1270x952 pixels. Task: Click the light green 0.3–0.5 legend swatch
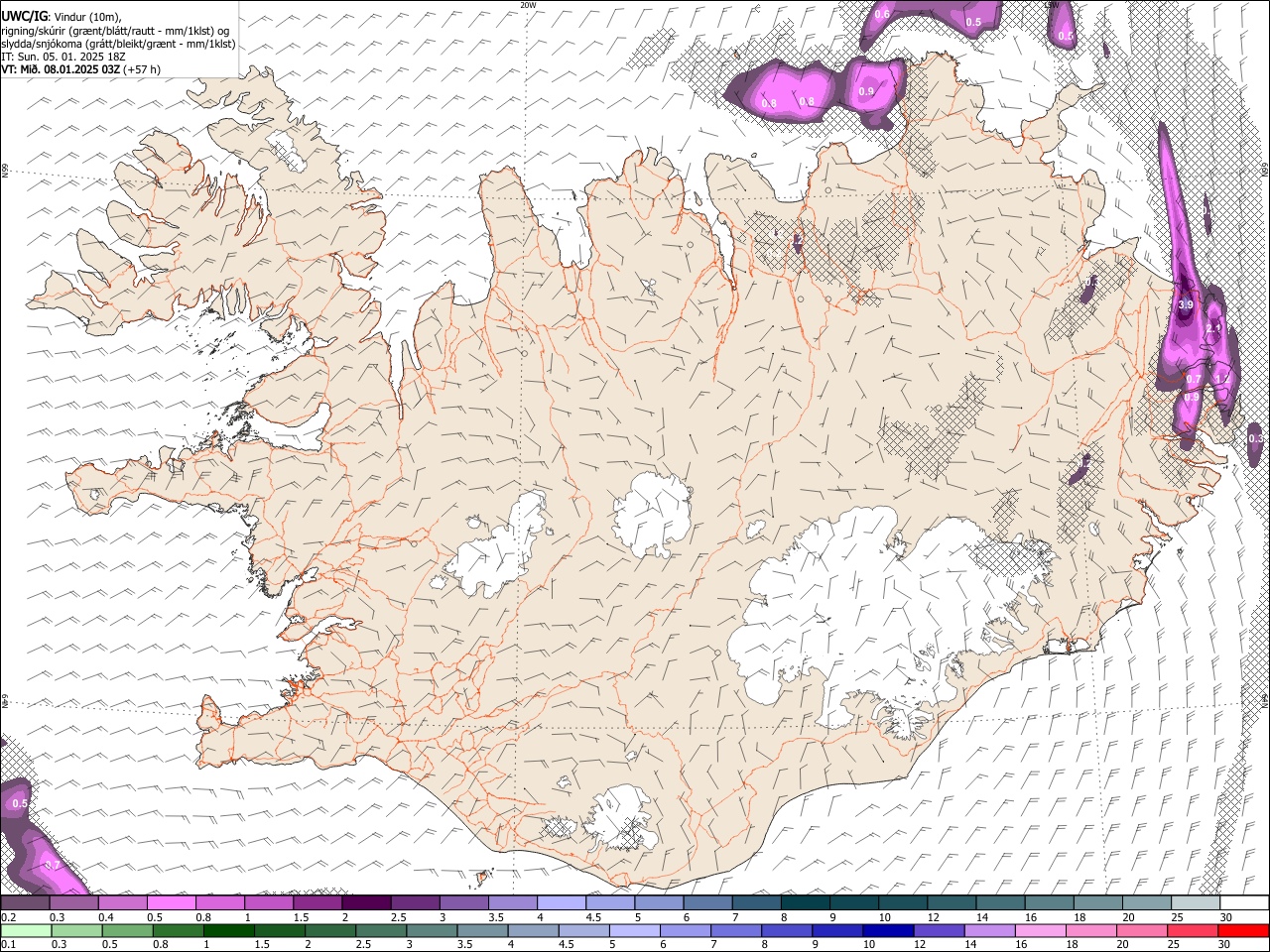[x=76, y=930]
